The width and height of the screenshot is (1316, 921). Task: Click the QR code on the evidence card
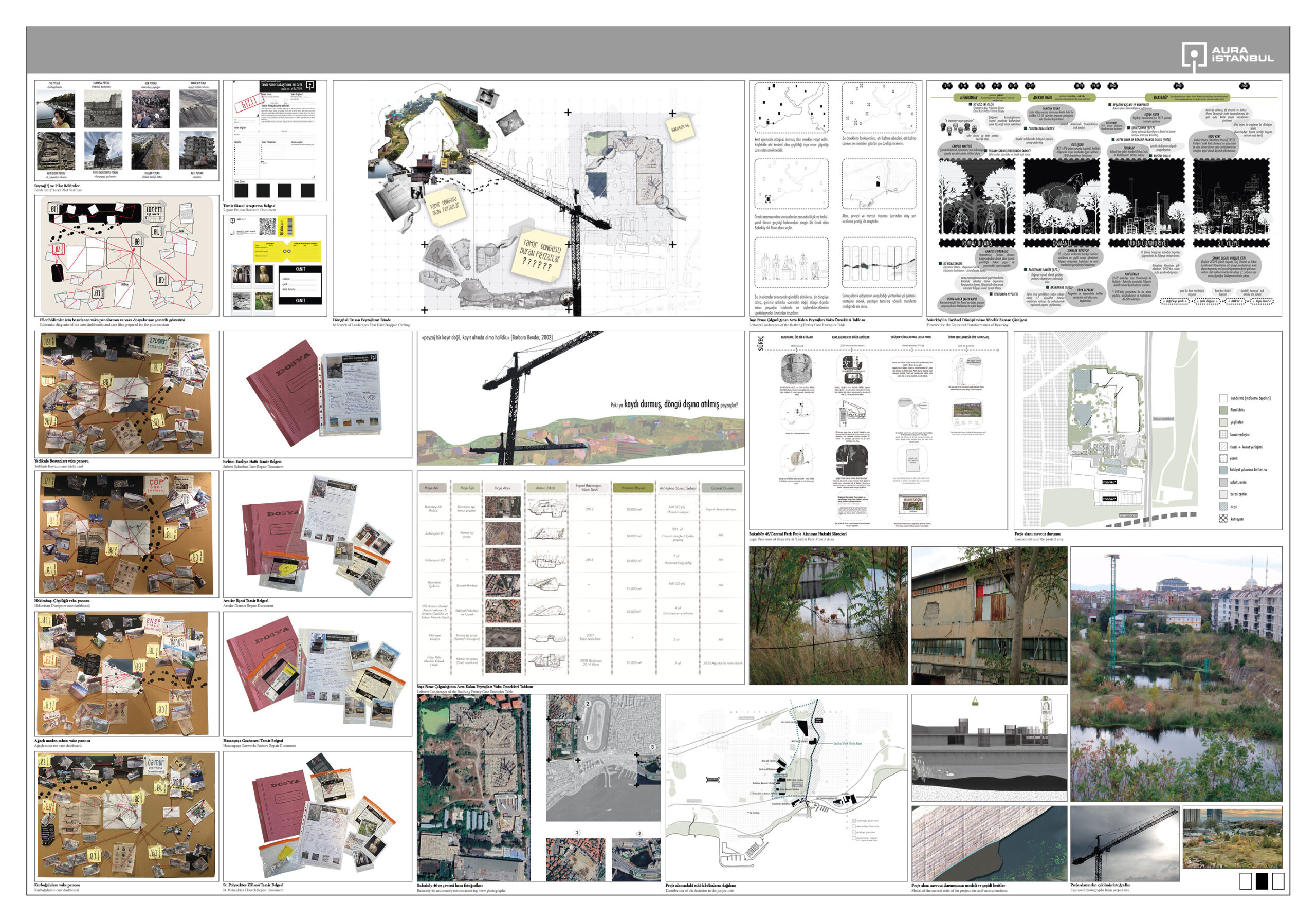tap(267, 227)
